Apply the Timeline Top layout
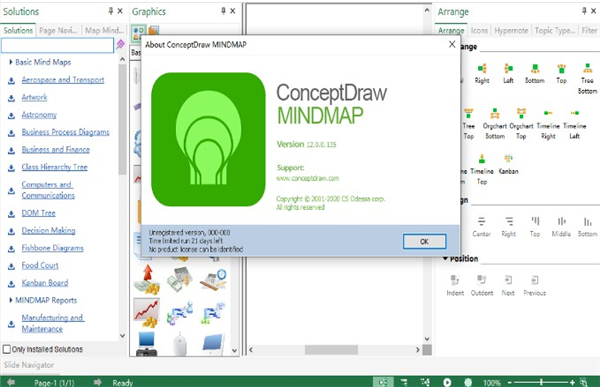Image resolution: width=600 pixels, height=387 pixels. click(x=482, y=170)
